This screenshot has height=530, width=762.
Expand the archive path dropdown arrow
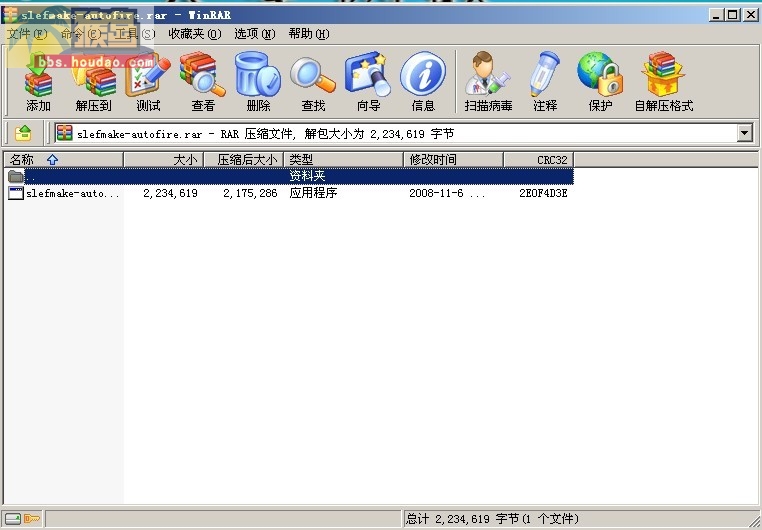coord(745,133)
